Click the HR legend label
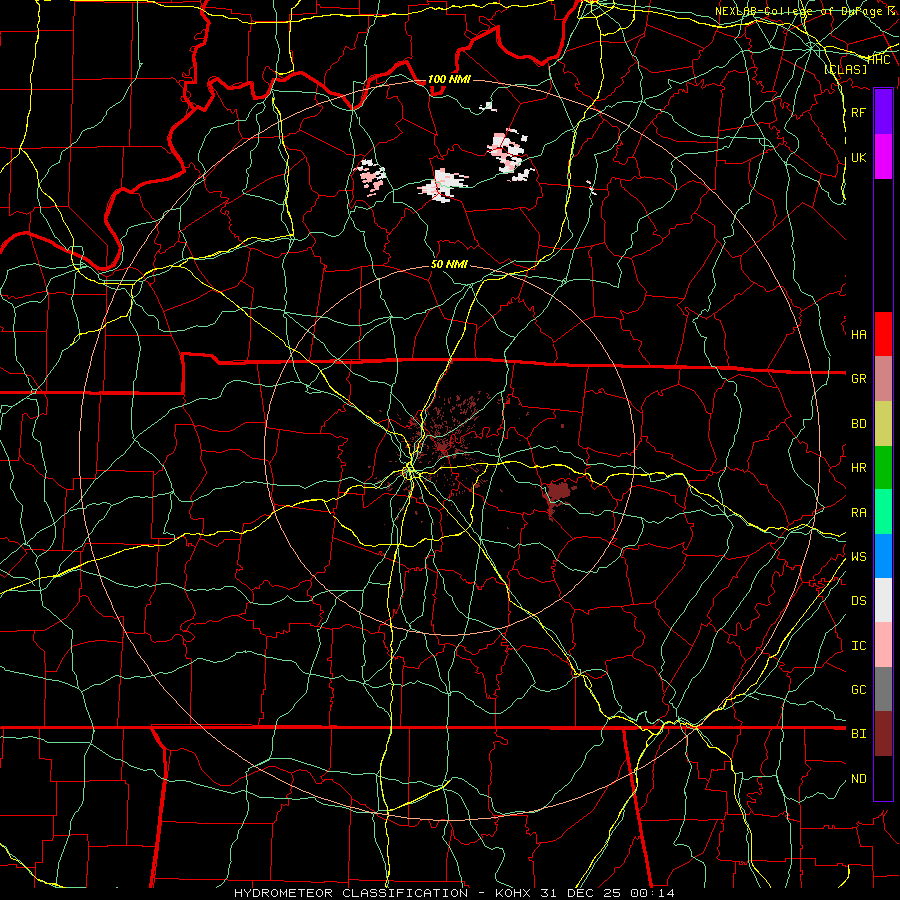This screenshot has height=900, width=900. pyautogui.click(x=858, y=468)
